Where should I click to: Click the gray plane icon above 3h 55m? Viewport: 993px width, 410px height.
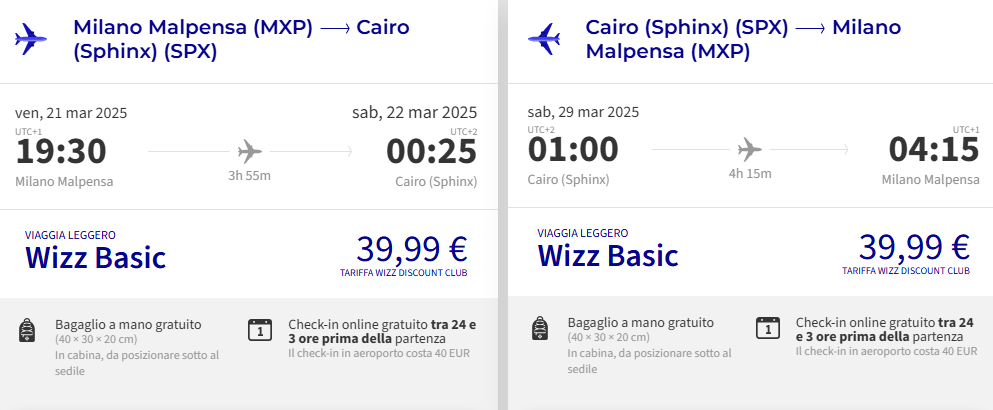pyautogui.click(x=250, y=151)
